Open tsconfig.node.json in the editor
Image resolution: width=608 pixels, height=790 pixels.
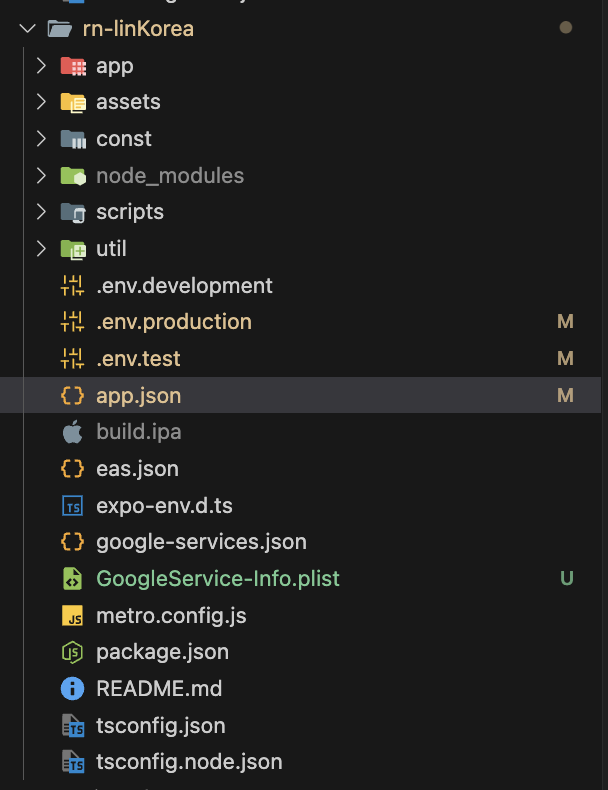(189, 762)
